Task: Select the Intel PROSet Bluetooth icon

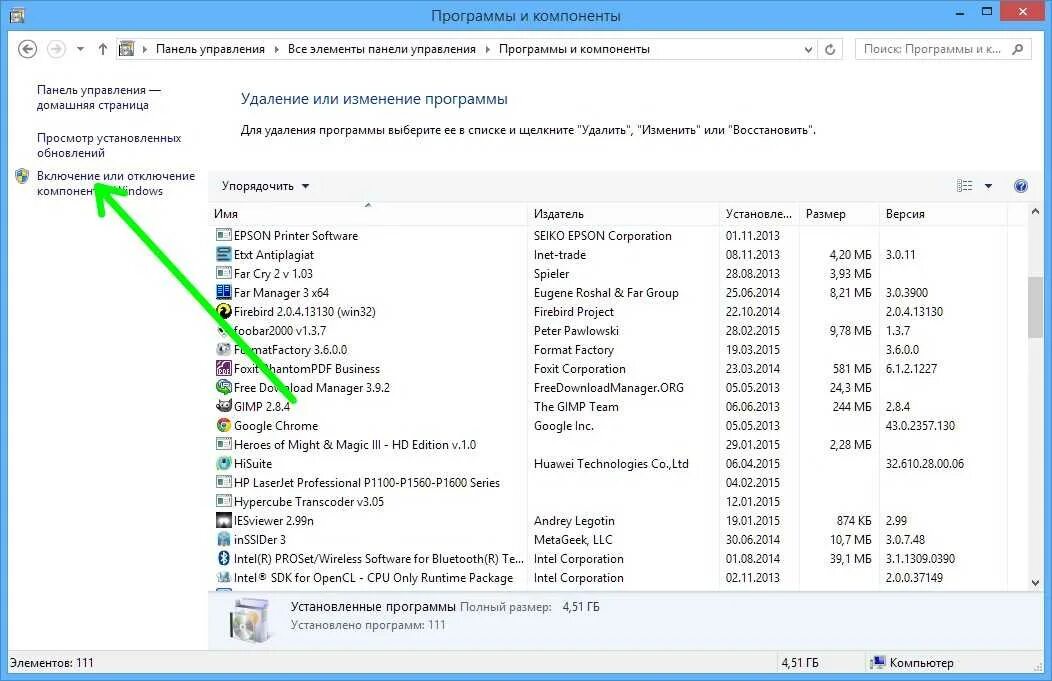Action: [223, 558]
